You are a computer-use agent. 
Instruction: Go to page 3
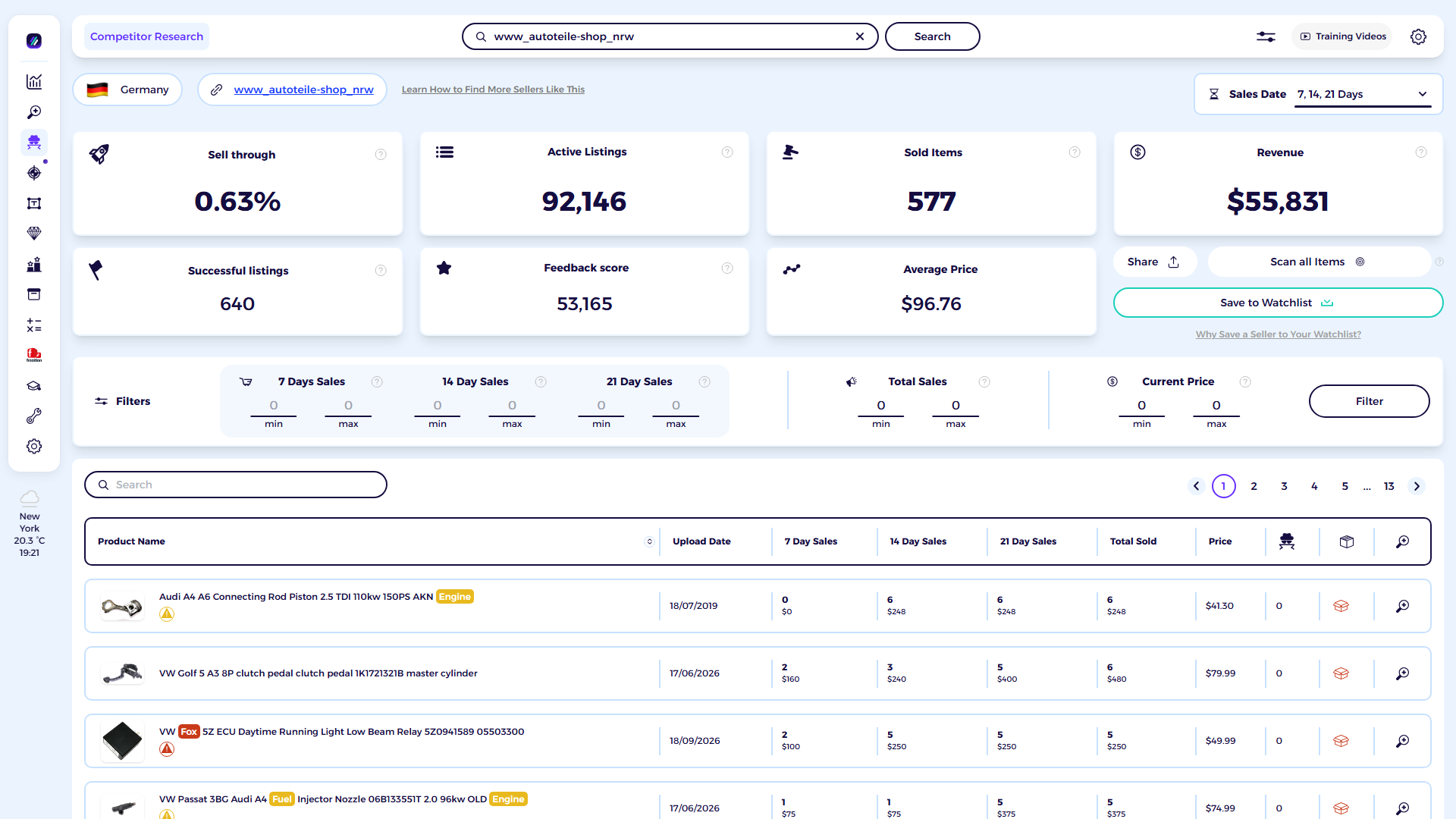tap(1285, 486)
